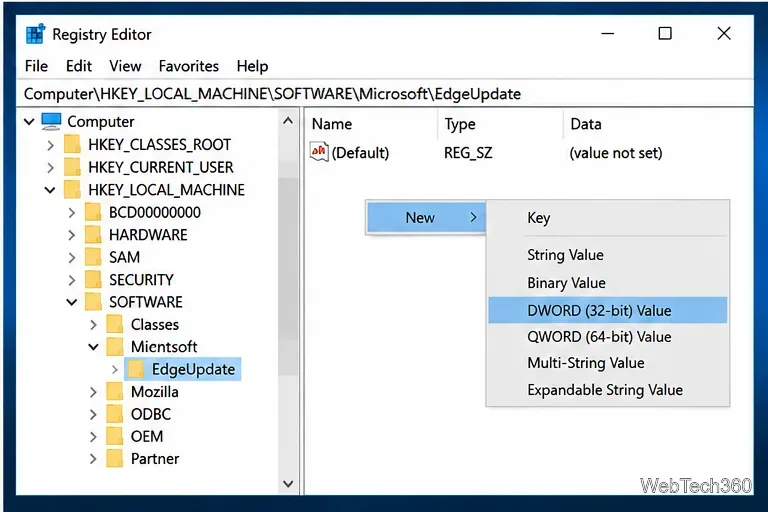The image size is (768, 512).
Task: Click the Mozilla folder icon
Action: pos(115,391)
